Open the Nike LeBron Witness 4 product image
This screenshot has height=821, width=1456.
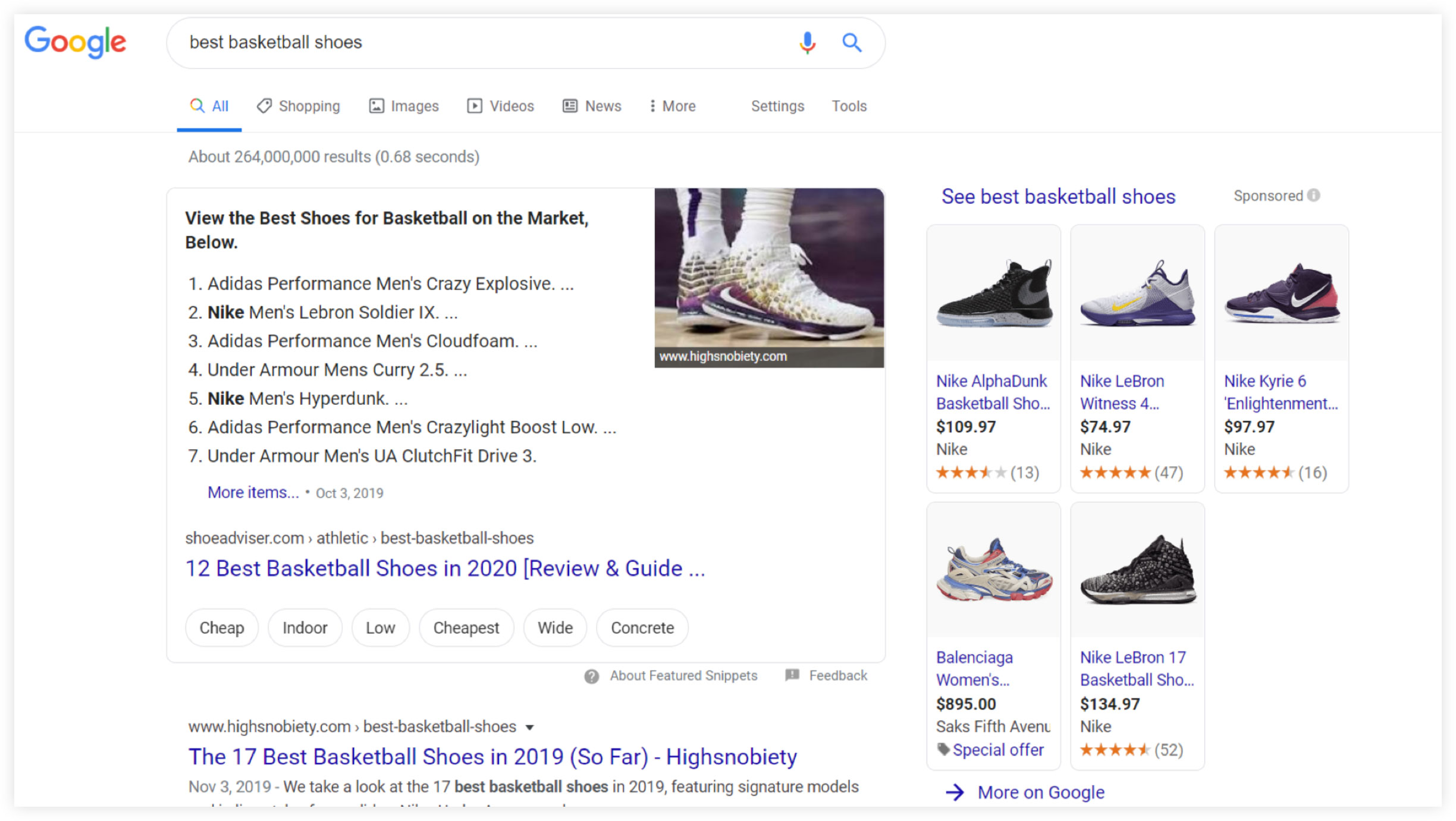1138,293
